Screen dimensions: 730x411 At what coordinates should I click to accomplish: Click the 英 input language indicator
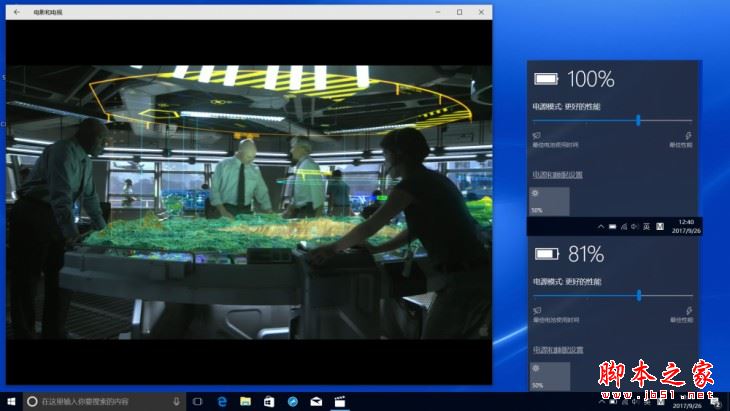[646, 227]
